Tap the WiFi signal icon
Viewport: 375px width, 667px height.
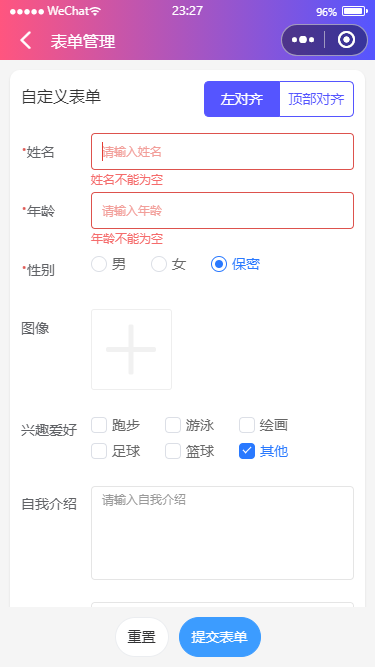coord(95,11)
